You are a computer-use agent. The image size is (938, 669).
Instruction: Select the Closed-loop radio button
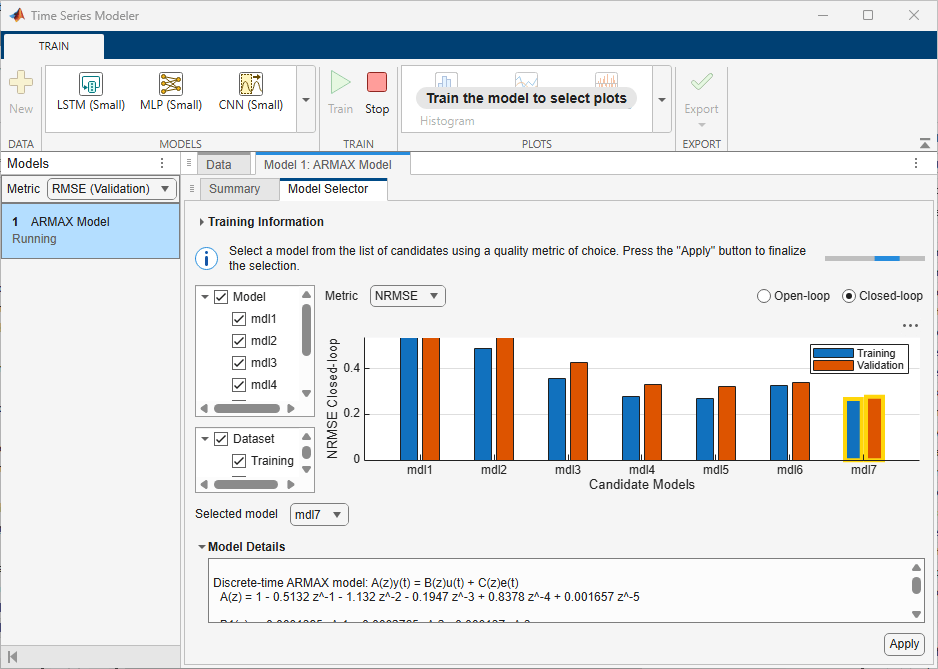(x=848, y=296)
